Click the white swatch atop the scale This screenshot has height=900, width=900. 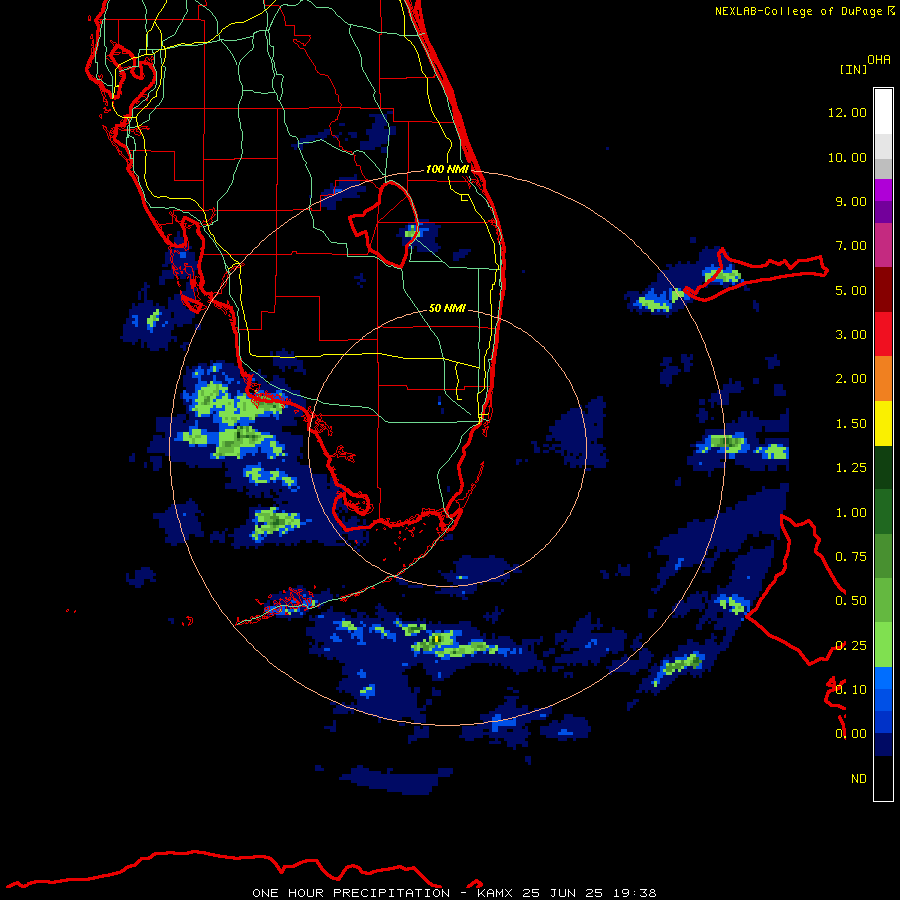coord(883,112)
